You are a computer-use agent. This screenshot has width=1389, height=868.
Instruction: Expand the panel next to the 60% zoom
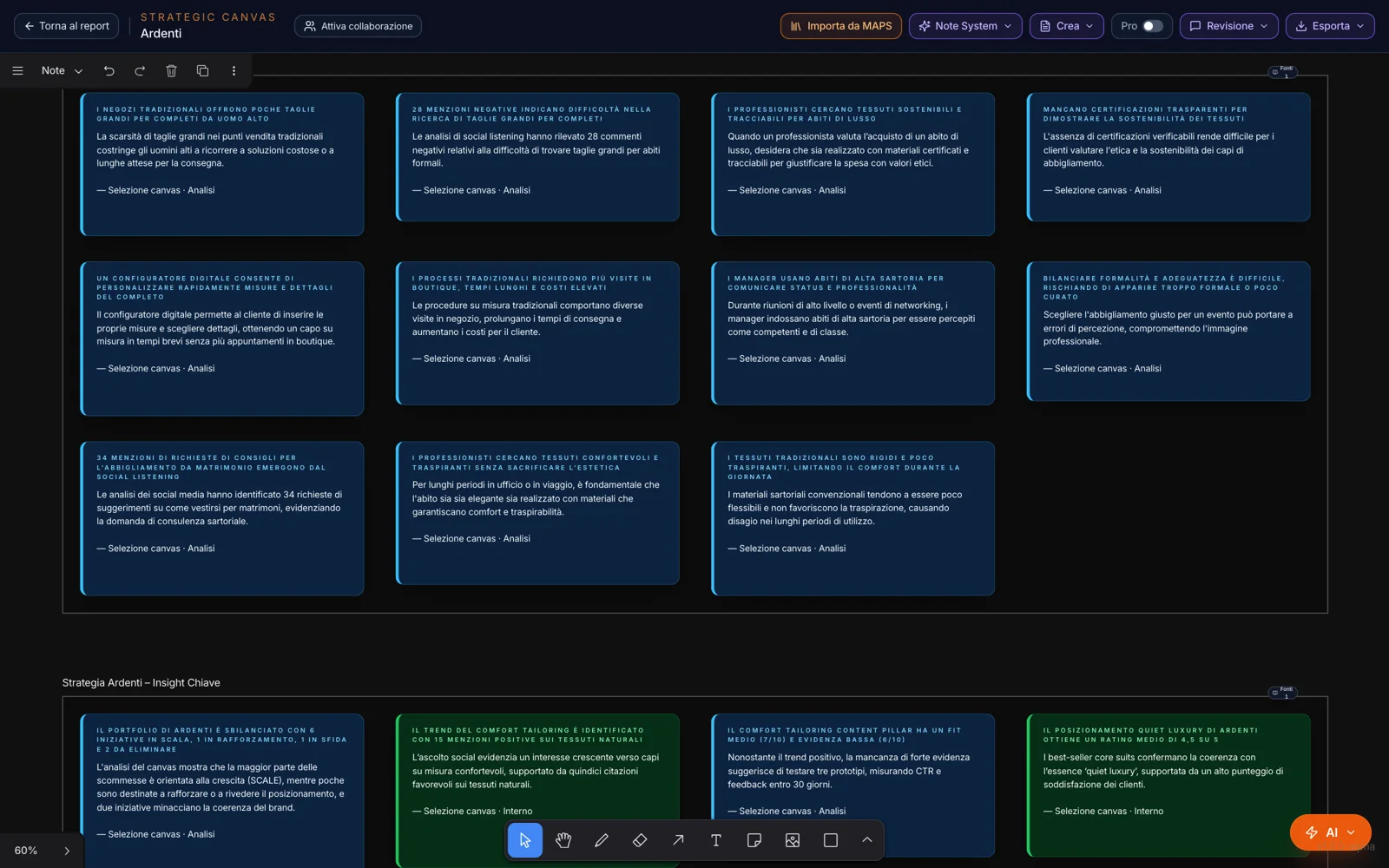[67, 851]
